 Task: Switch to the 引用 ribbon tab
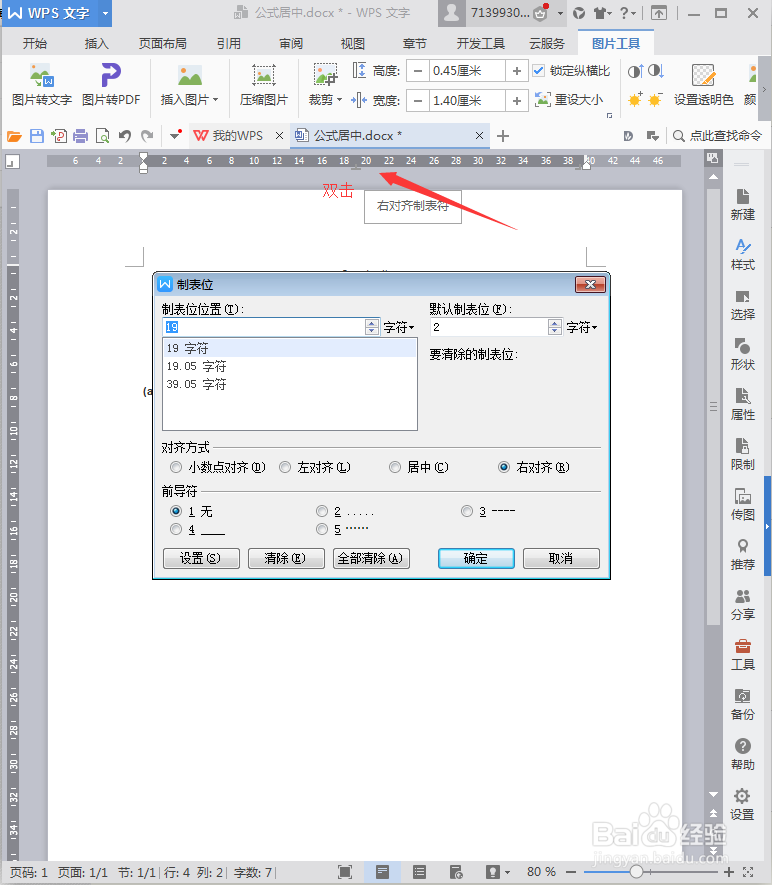pyautogui.click(x=229, y=43)
